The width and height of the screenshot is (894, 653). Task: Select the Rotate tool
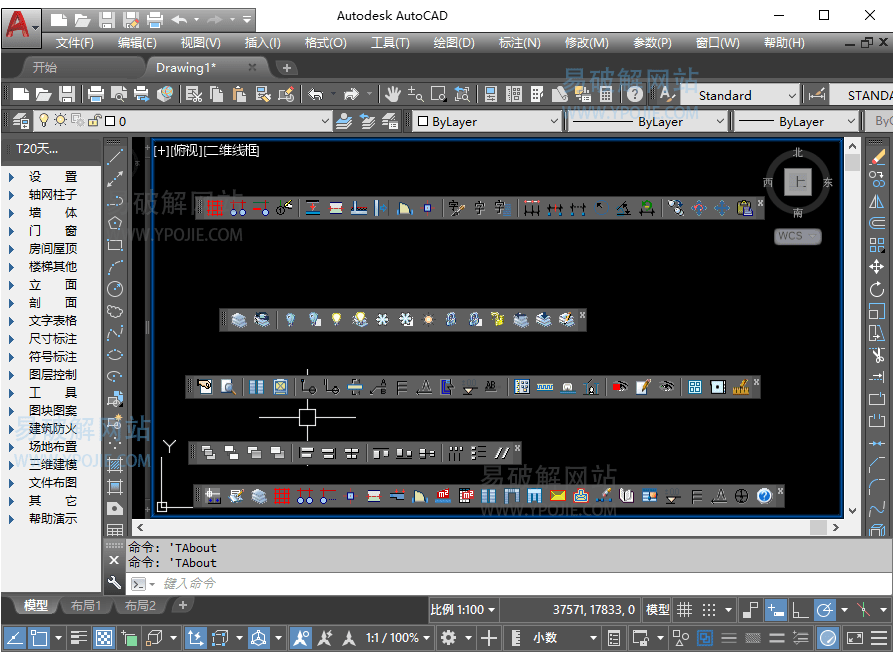tap(877, 289)
